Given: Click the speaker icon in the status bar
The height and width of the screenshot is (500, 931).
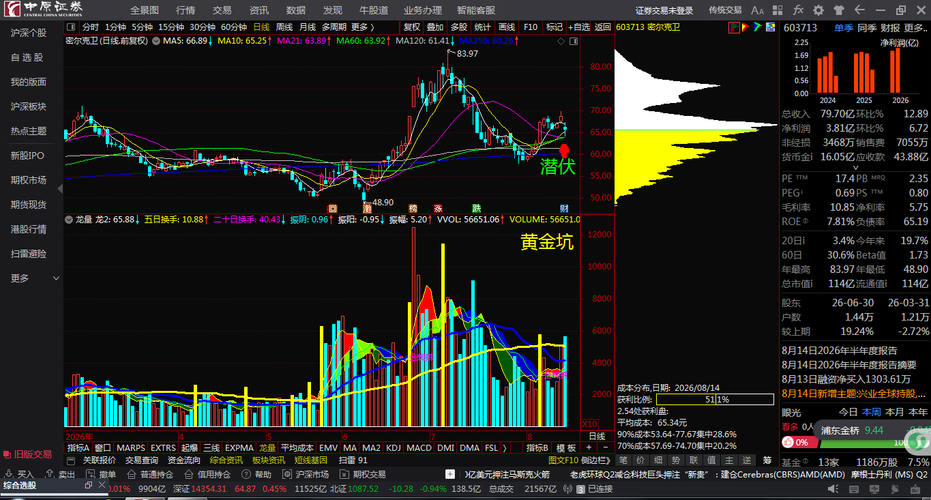Looking at the screenshot, I should 833,489.
